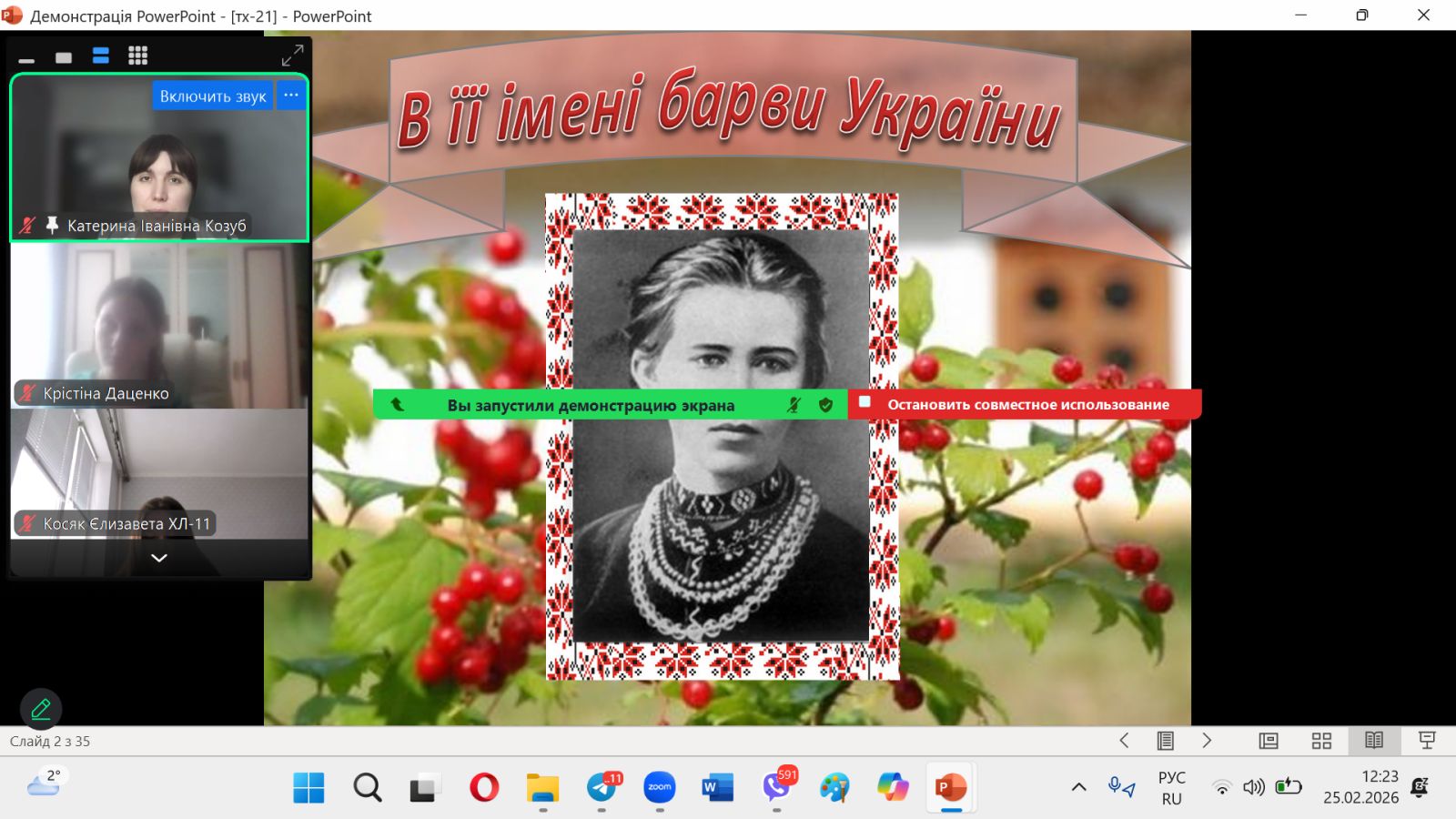Select Крістіна Даценко video thumbnail

159,328
